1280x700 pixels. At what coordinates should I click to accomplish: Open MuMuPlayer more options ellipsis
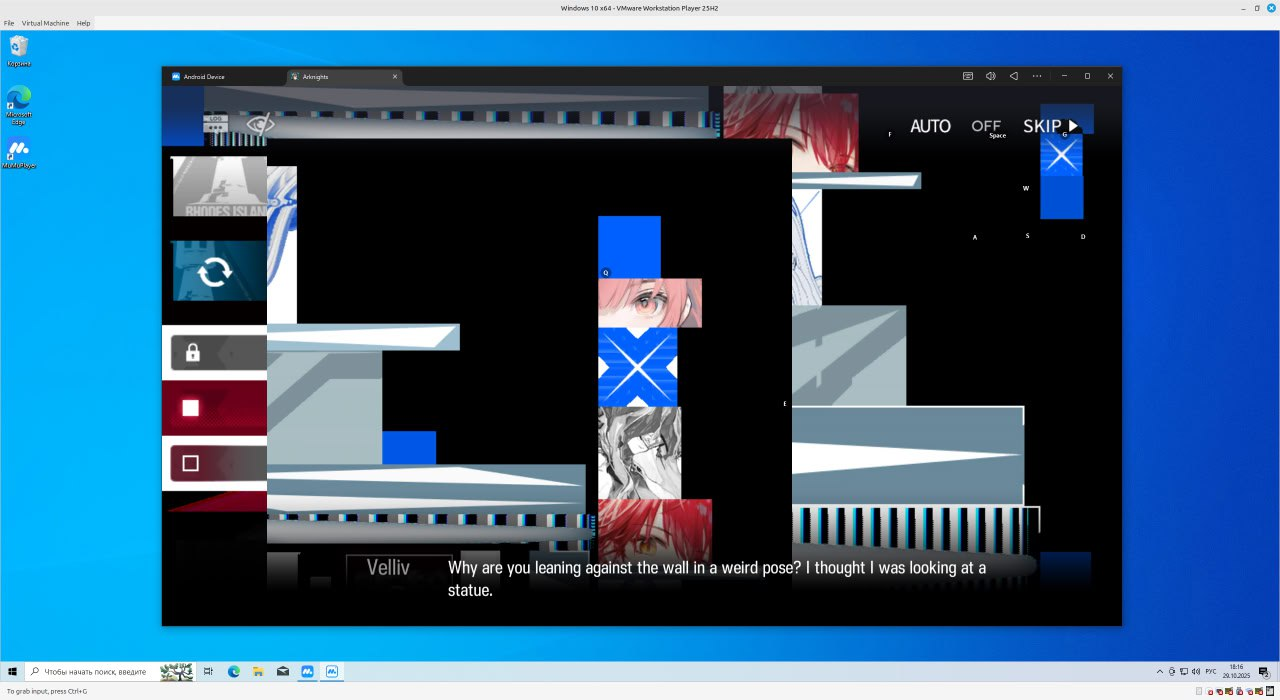pos(1037,76)
